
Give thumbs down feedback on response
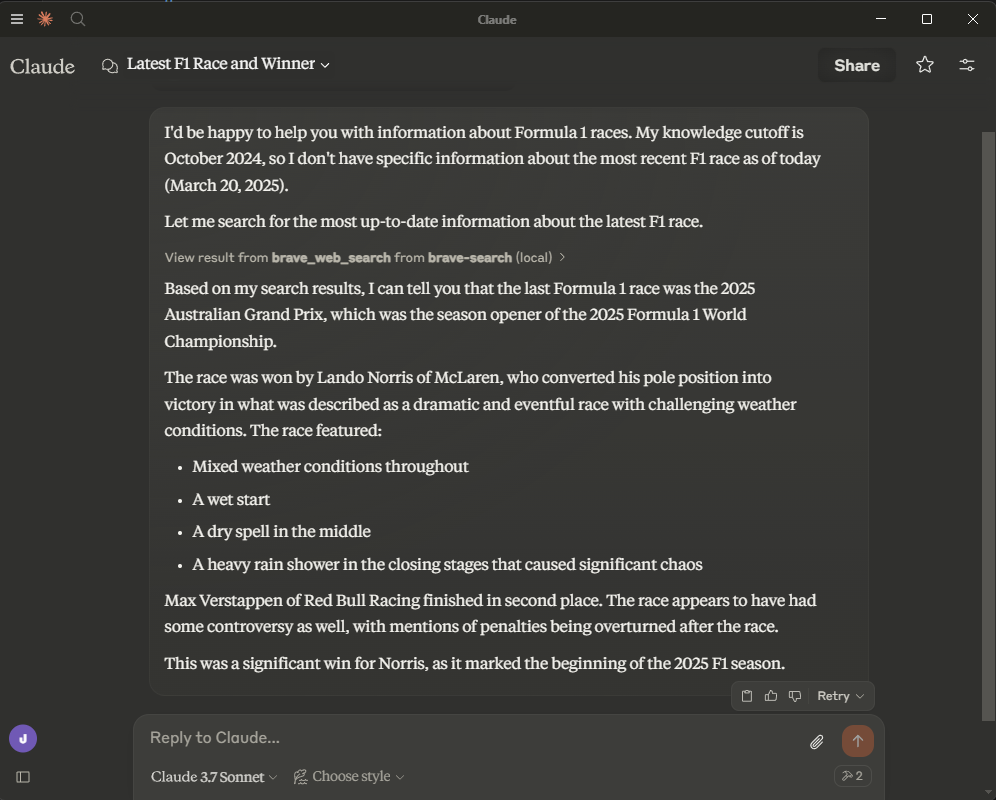pos(795,696)
